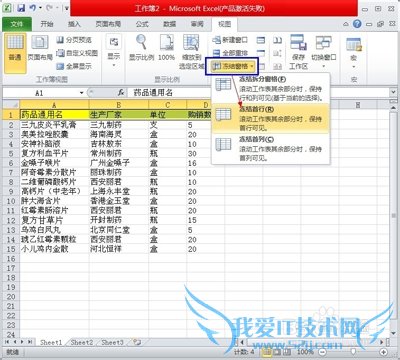Switch to the Sheet2 worksheet tab

click(x=82, y=342)
